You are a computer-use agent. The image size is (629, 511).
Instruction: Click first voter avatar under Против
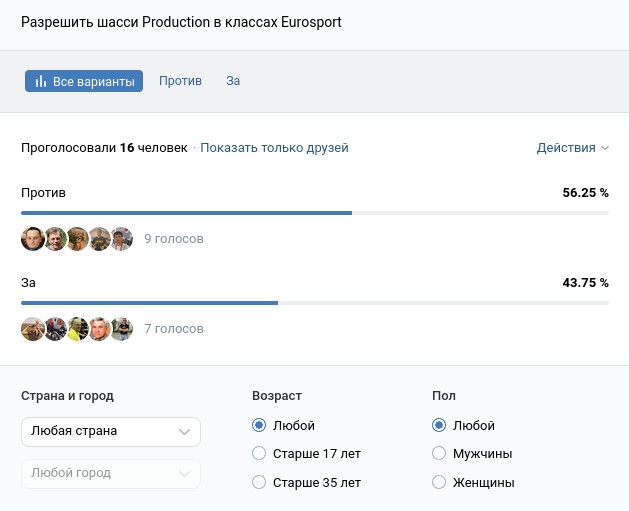[x=33, y=239]
